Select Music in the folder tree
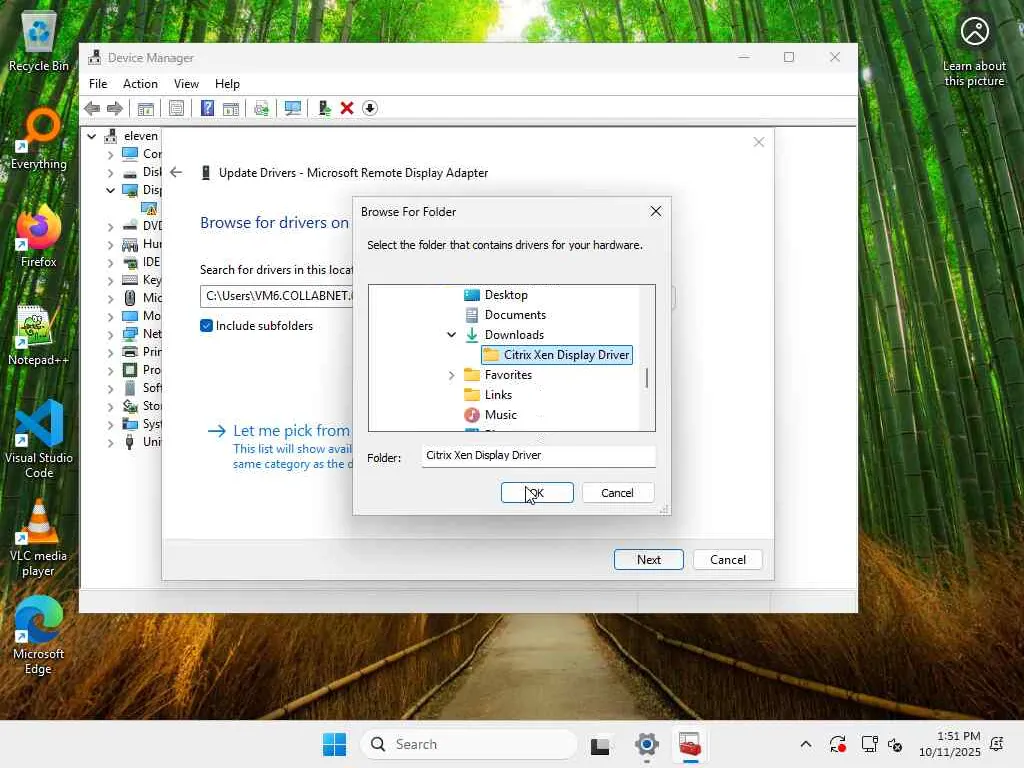The height and width of the screenshot is (768, 1024). tap(501, 415)
